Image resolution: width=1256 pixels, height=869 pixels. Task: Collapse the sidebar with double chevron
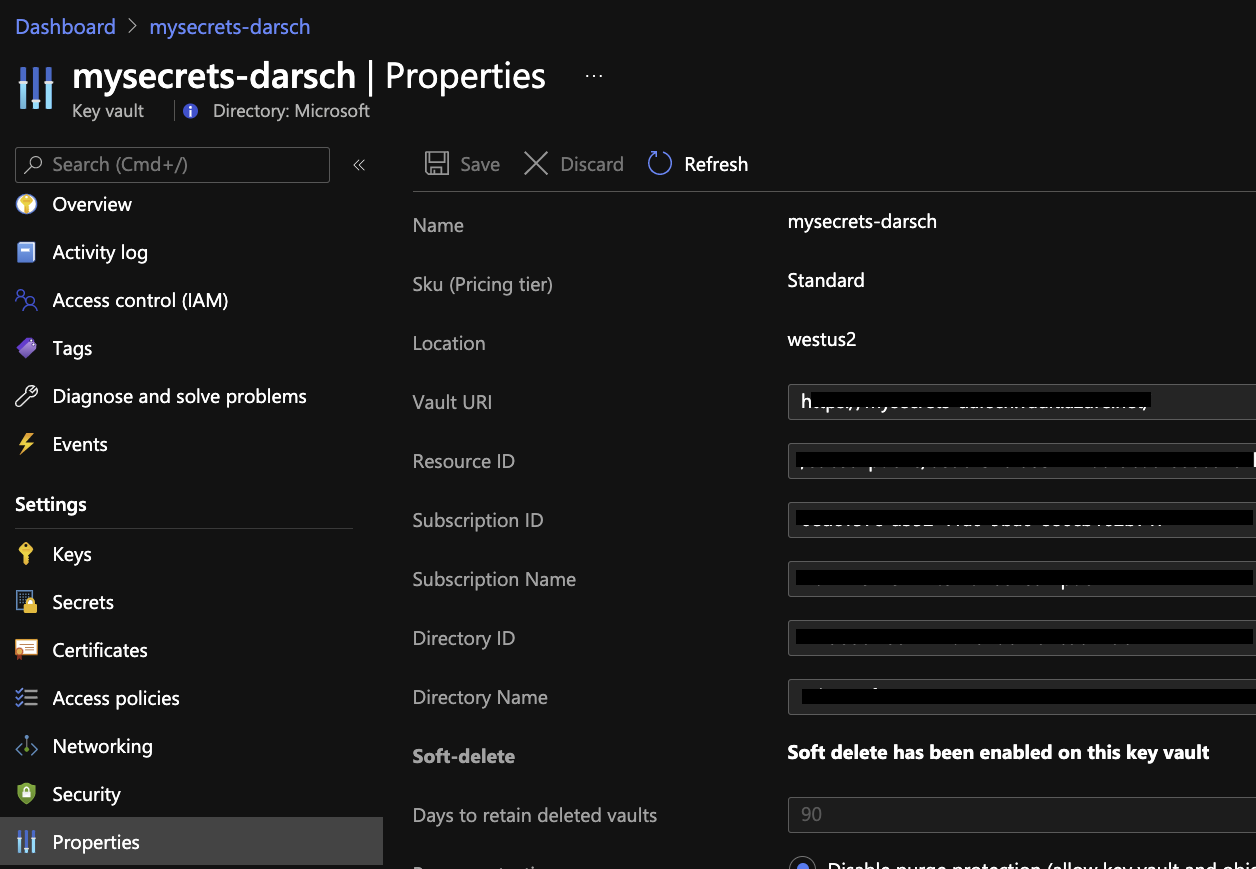359,165
